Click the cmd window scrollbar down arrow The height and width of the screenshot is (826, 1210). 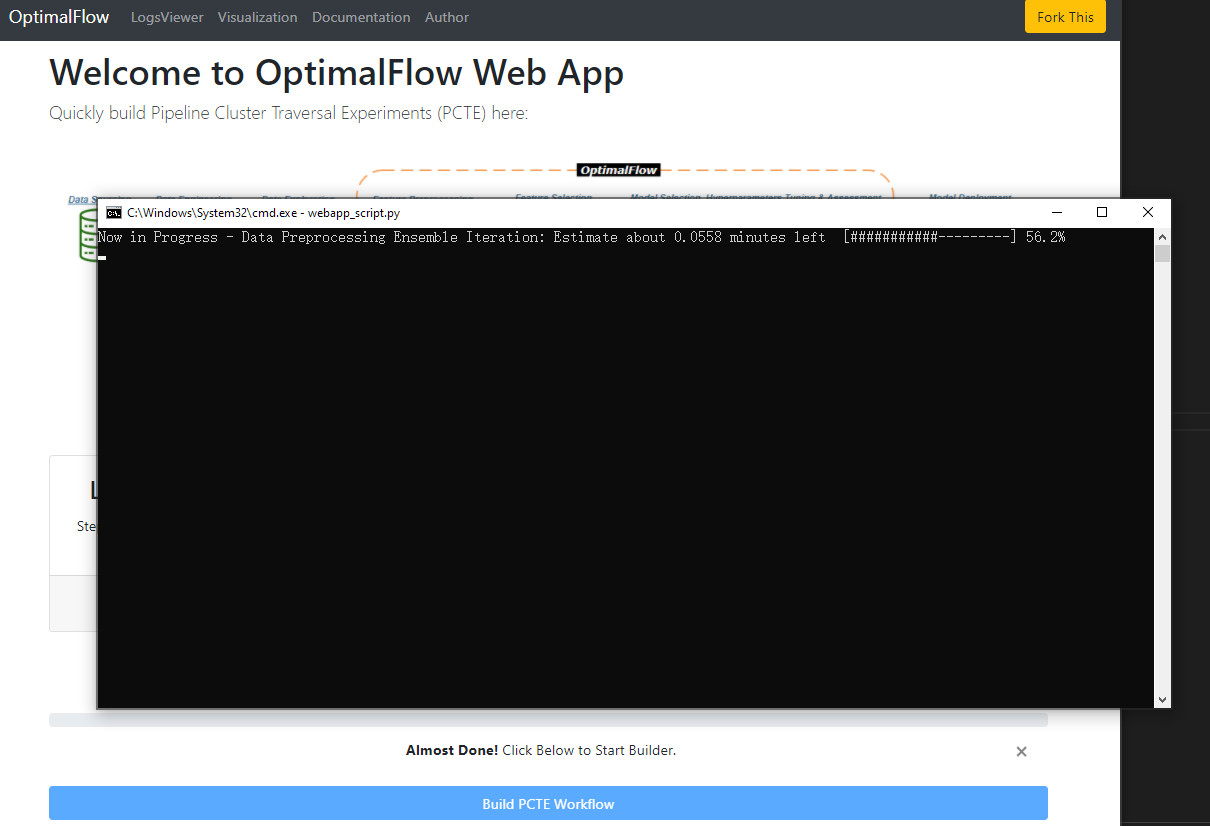tap(1162, 700)
